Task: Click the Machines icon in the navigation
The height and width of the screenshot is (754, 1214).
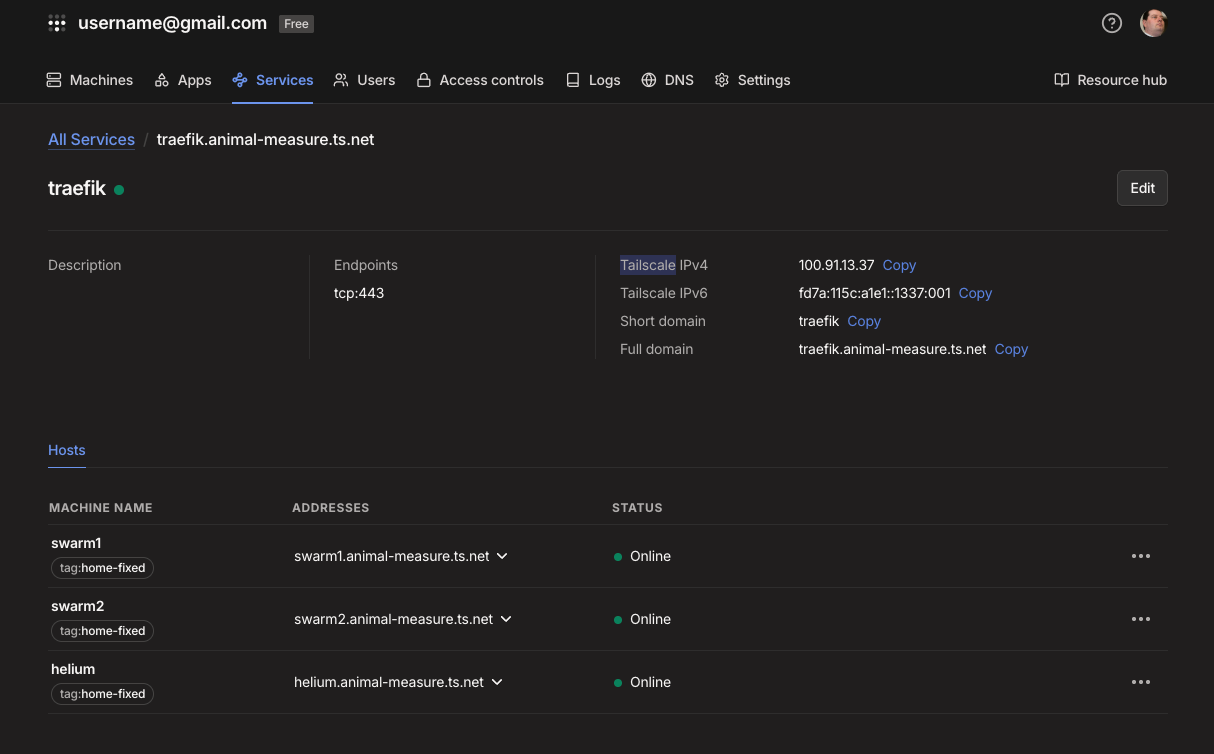Action: tap(54, 80)
